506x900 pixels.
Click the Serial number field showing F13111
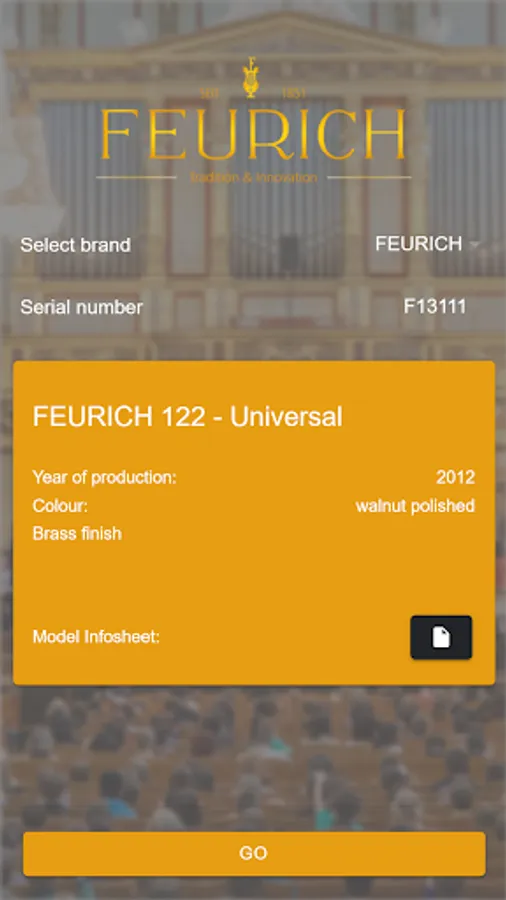point(434,307)
